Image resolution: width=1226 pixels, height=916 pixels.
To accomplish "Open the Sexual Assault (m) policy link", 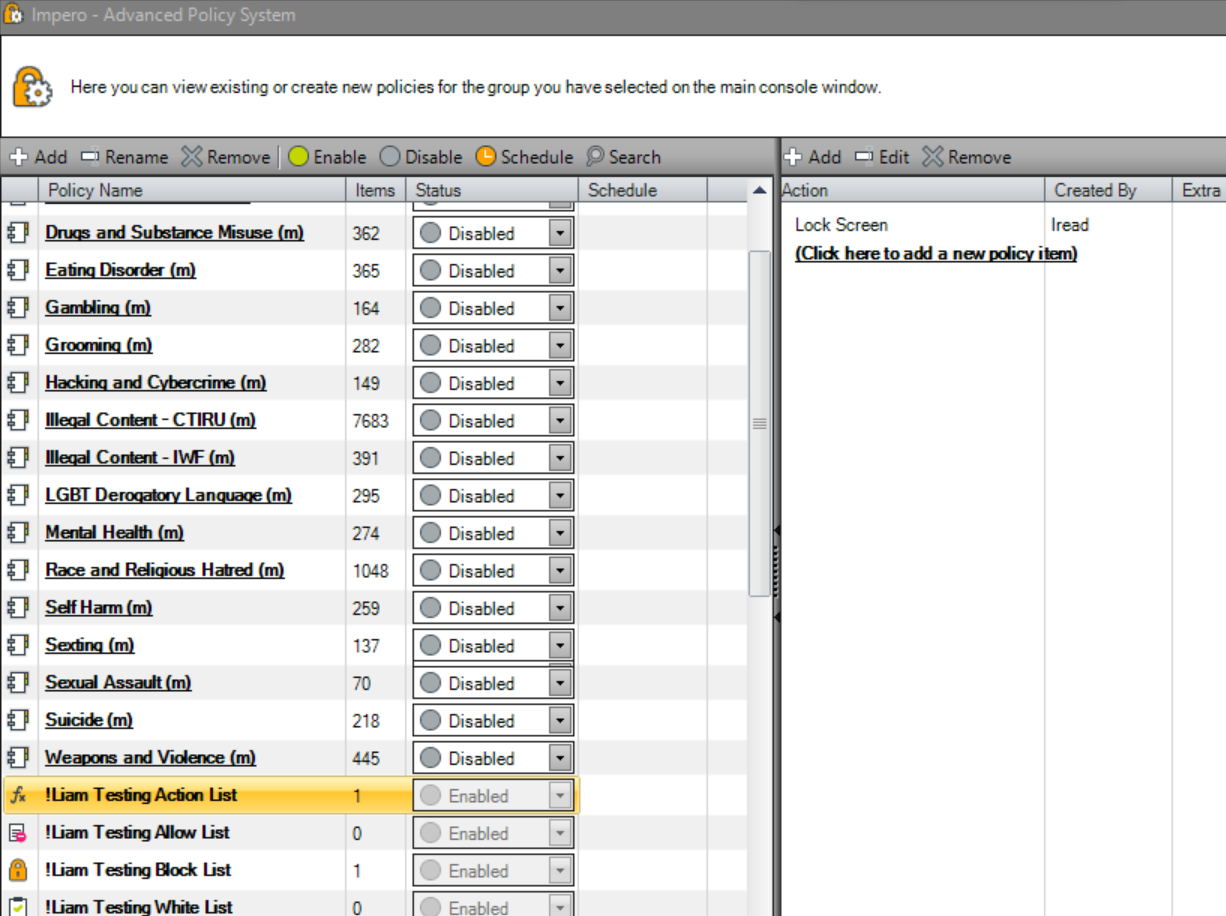I will coord(118,683).
